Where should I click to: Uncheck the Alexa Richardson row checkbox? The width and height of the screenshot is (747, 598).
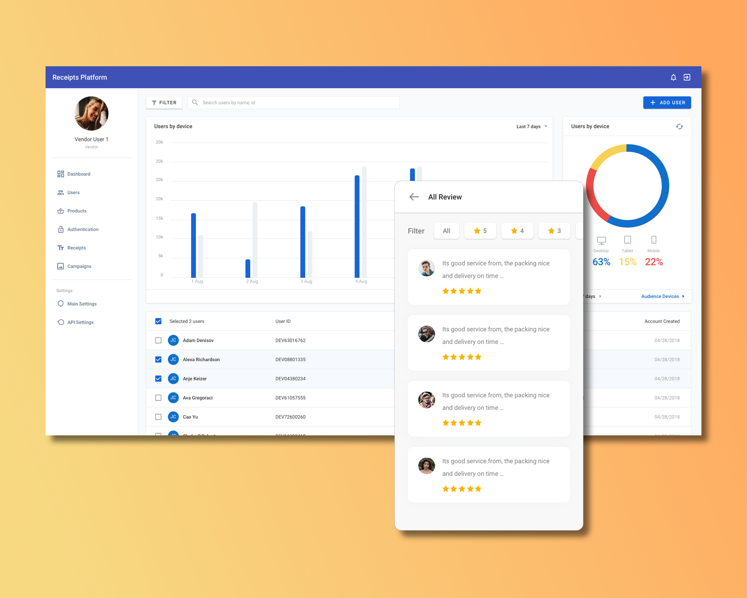(x=158, y=359)
